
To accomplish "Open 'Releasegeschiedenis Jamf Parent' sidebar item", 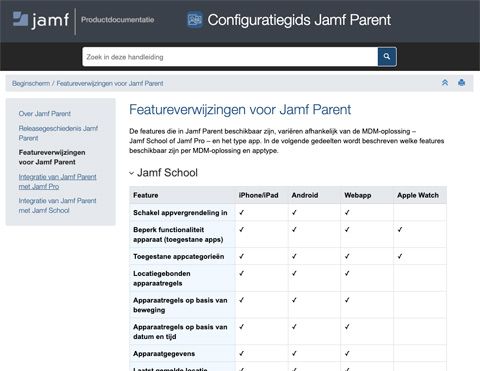I will coord(58,133).
